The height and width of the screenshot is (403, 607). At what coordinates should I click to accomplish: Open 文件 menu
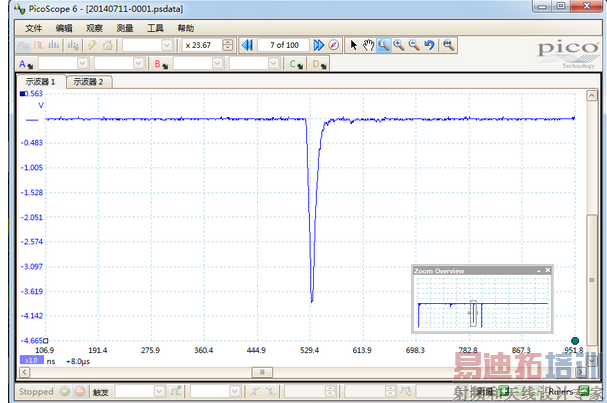point(33,28)
